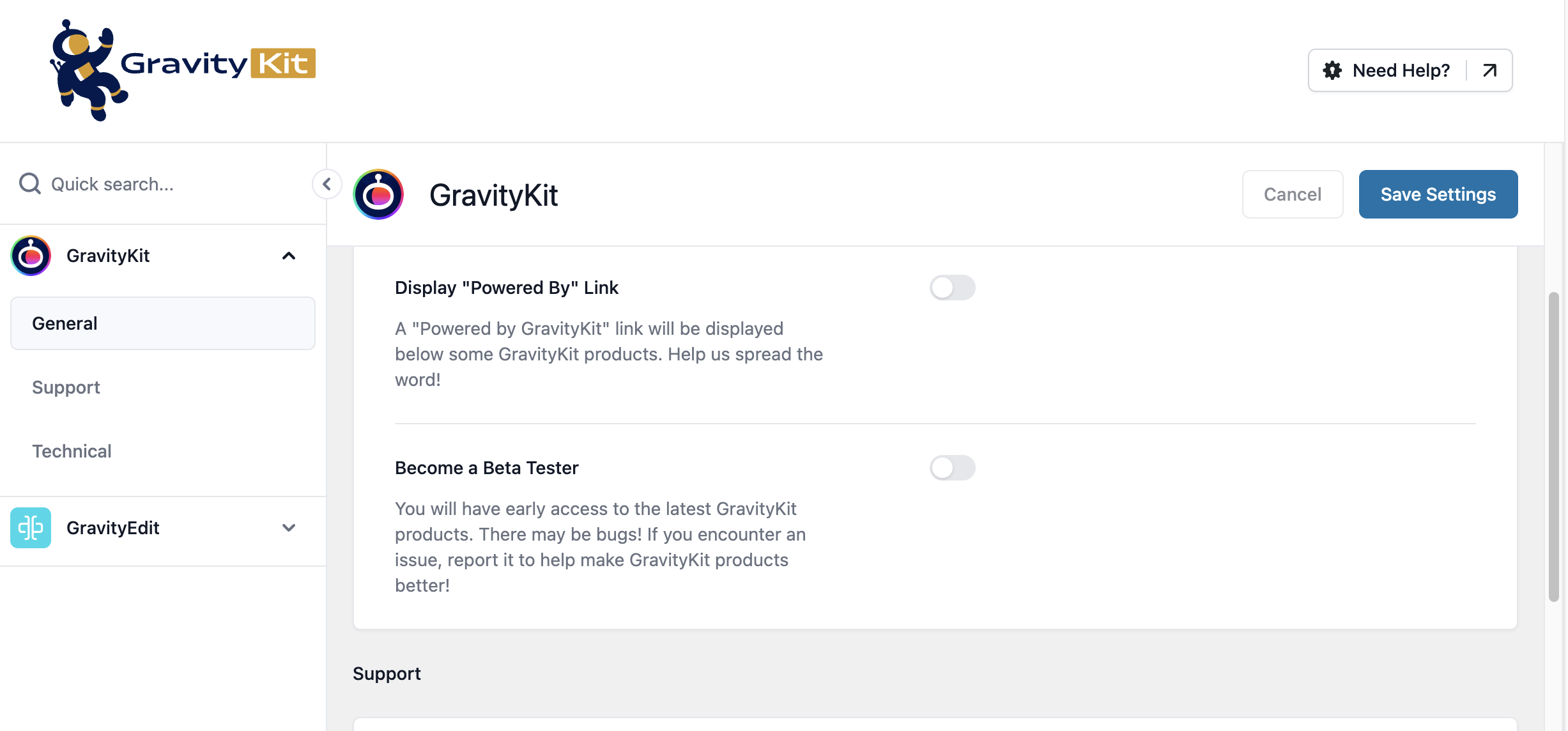Click the GravityKit sidebar product icon
1568x731 pixels.
coord(31,256)
